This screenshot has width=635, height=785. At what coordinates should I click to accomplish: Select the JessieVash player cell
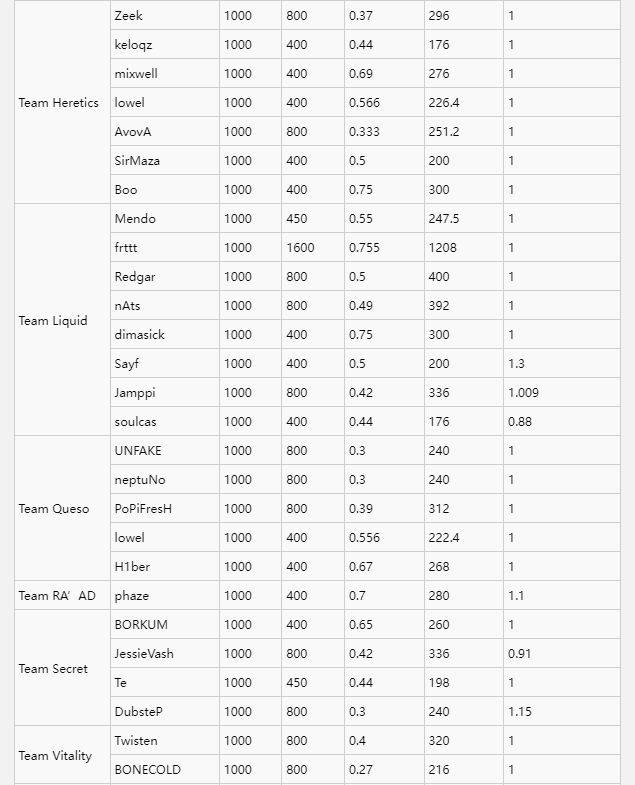[x=144, y=654]
